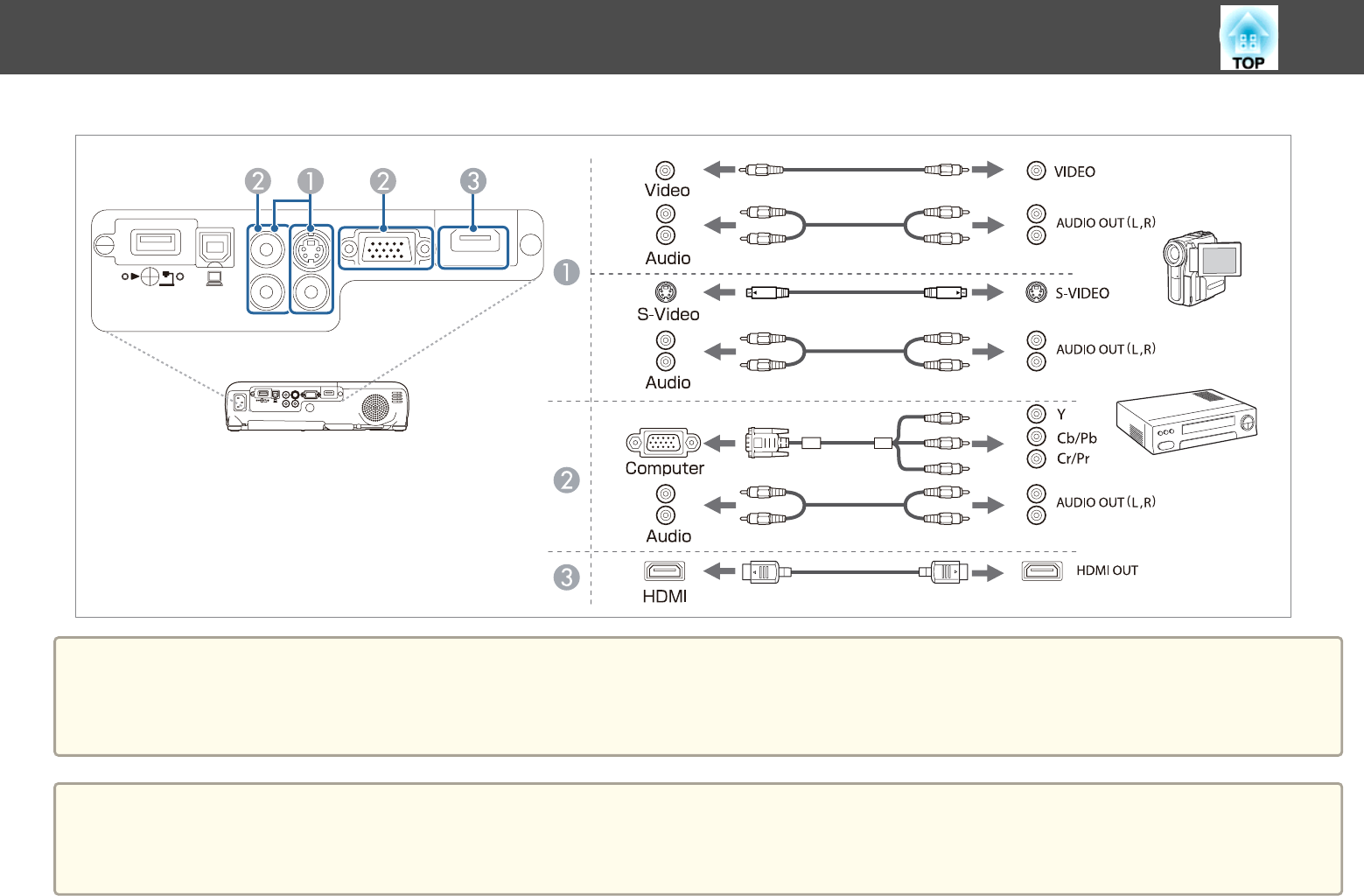Click the port icon beside 'HDMI OUT'
The height and width of the screenshot is (896, 1364).
click(x=1042, y=570)
